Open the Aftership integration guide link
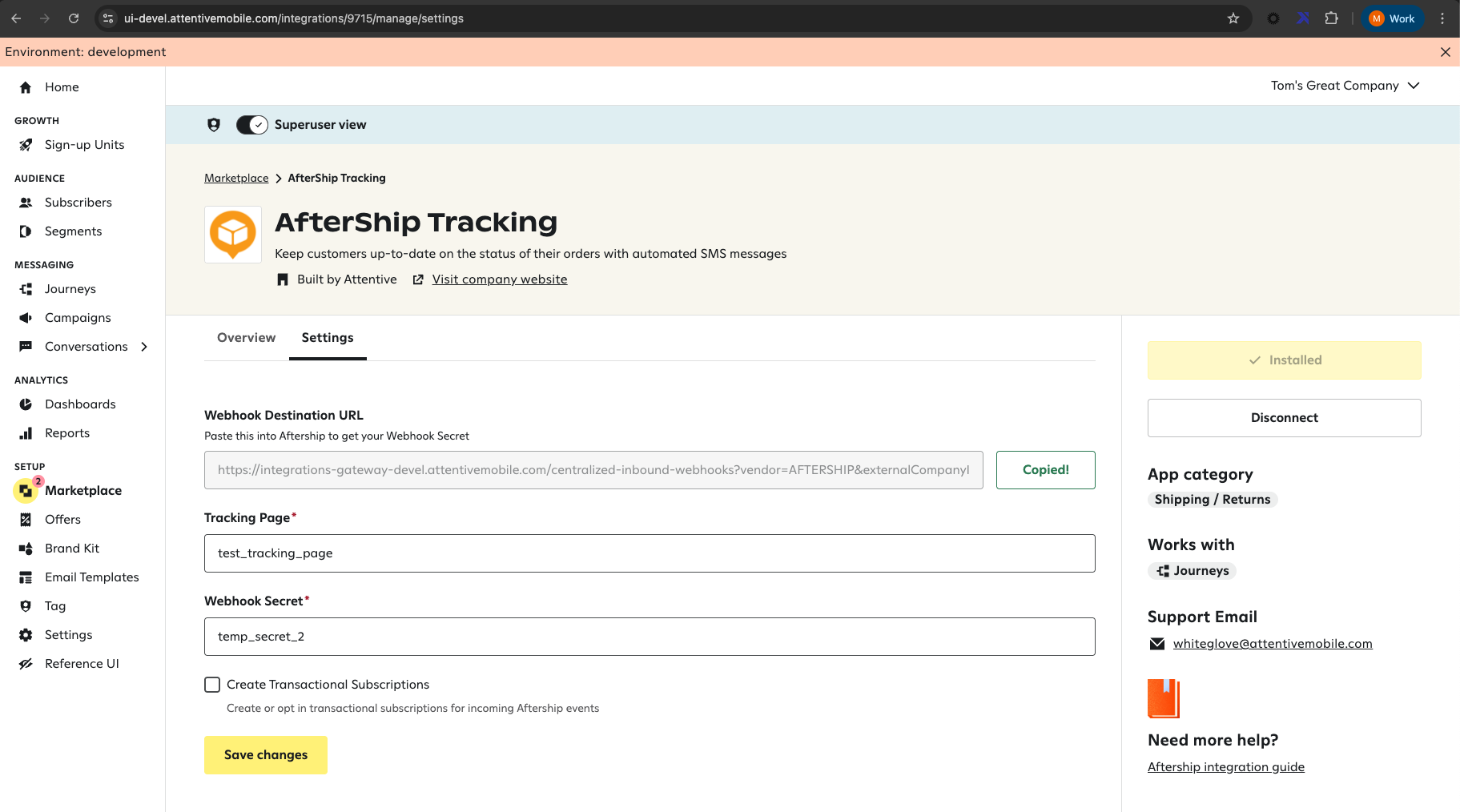Viewport: 1460px width, 812px height. [1226, 767]
